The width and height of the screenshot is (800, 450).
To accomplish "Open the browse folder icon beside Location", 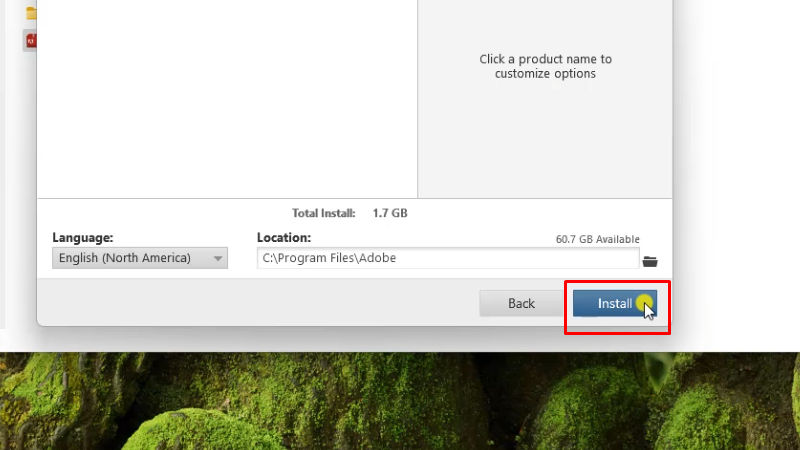I will 649,261.
